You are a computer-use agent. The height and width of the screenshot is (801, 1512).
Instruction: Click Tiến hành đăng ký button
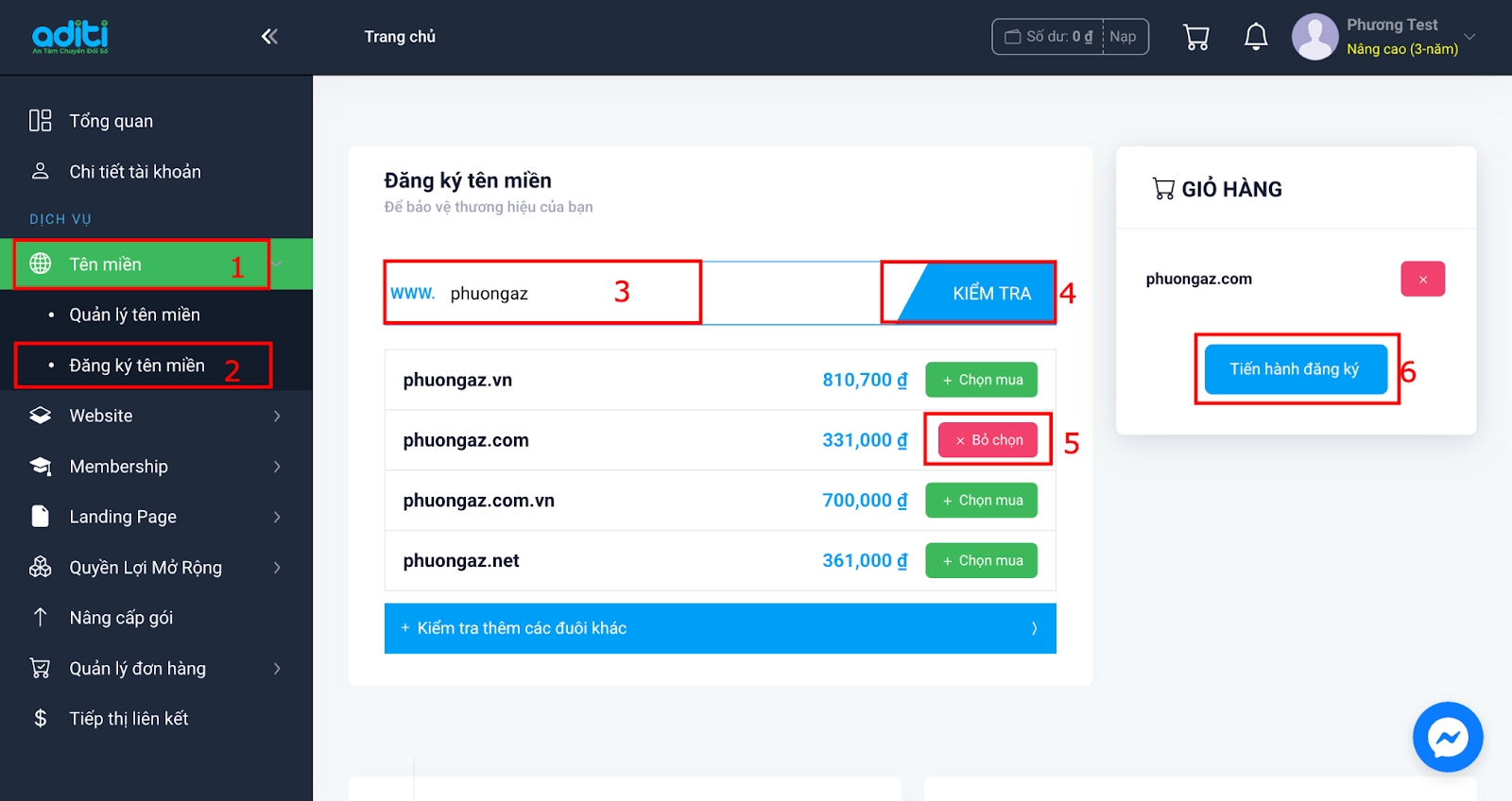click(1295, 369)
